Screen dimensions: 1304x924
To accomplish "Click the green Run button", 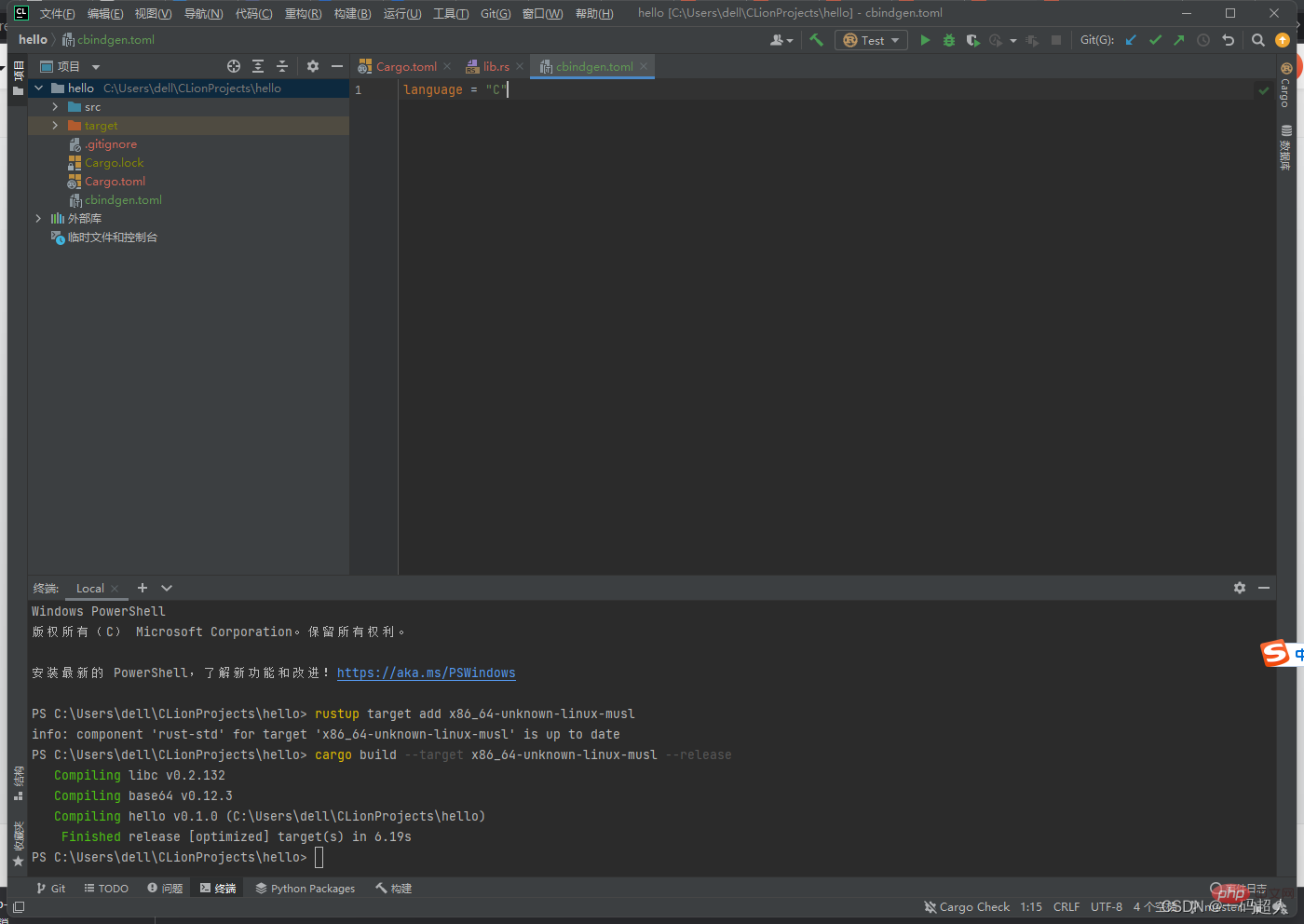I will coord(925,40).
